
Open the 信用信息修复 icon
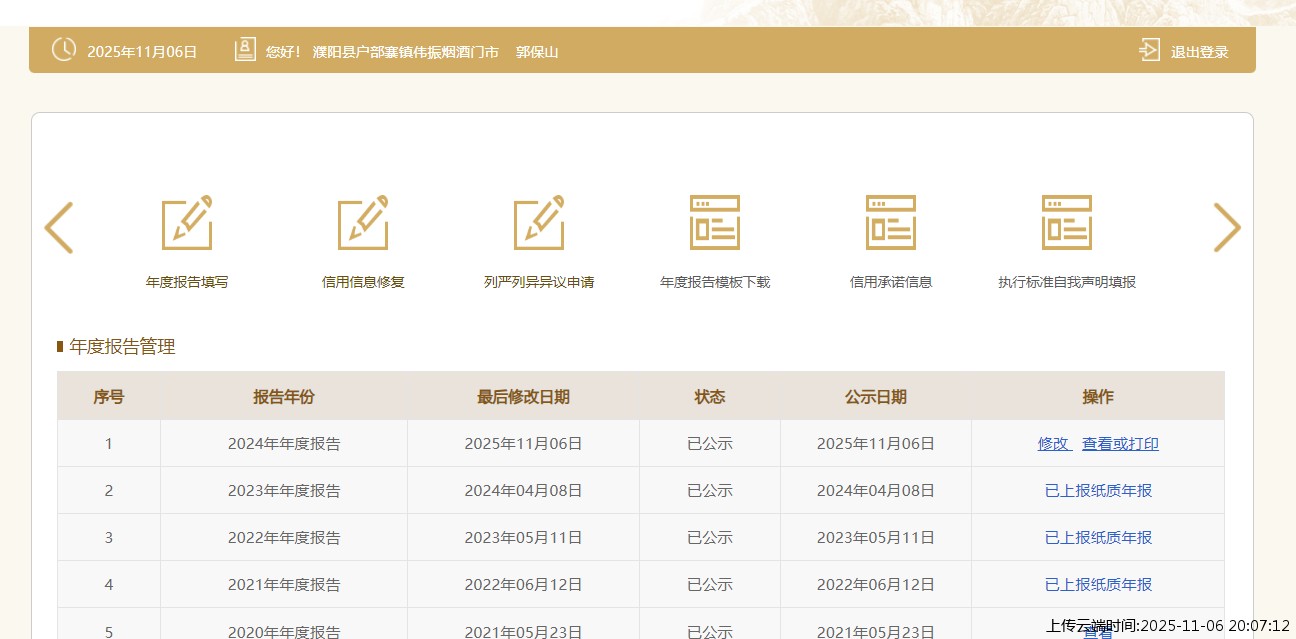(x=363, y=222)
